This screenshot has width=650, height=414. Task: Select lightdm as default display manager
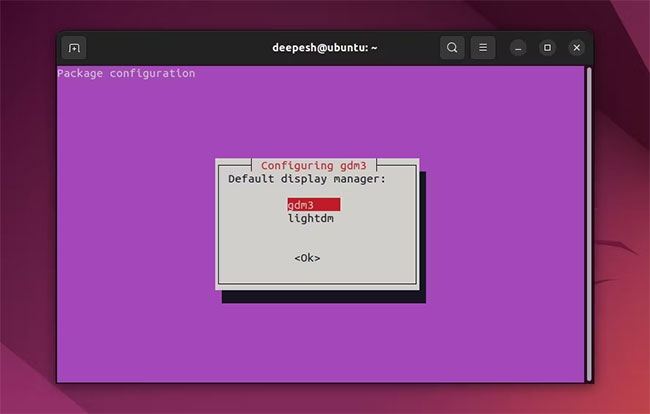tap(310, 218)
